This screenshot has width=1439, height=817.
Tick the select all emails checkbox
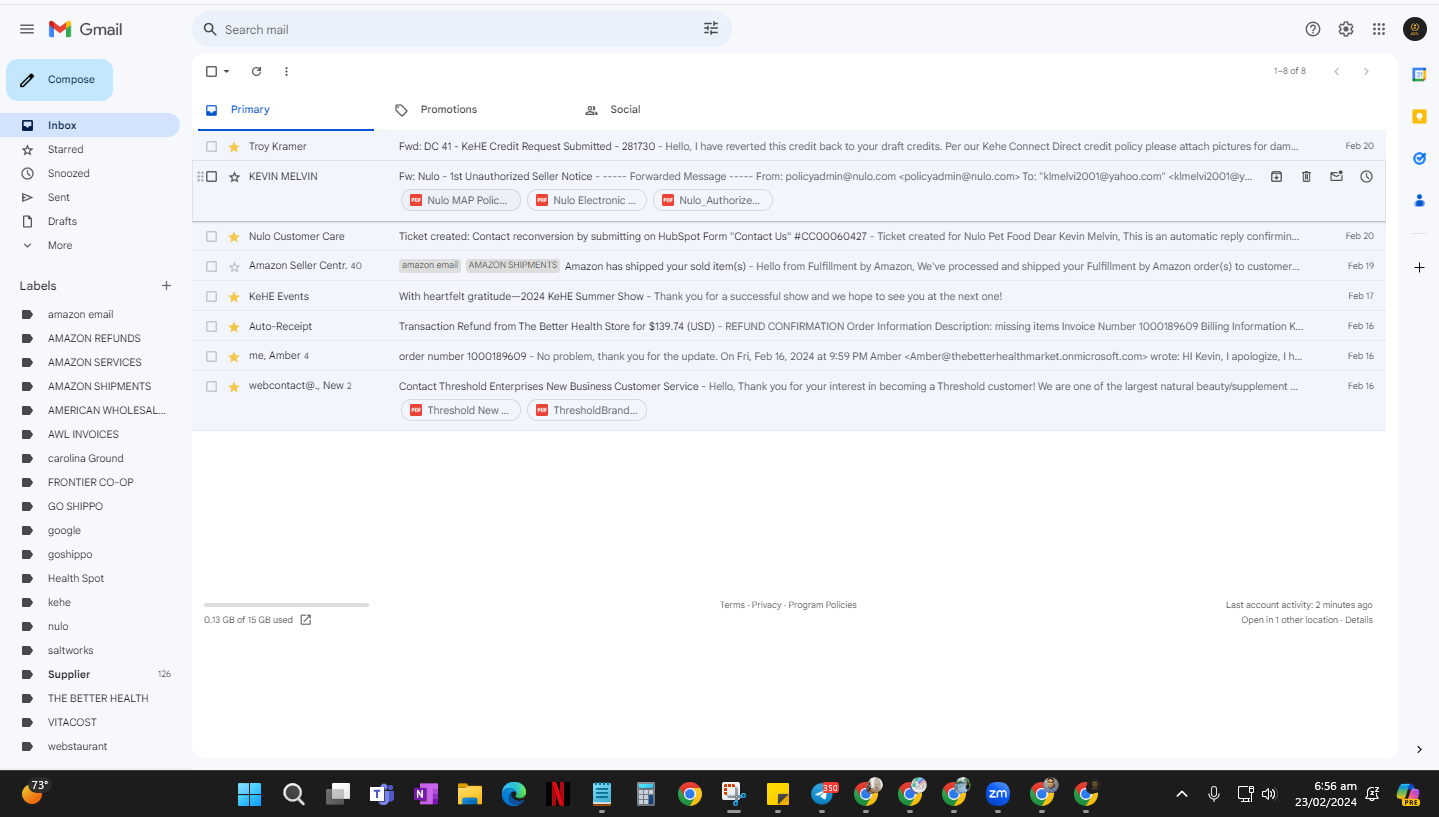click(x=211, y=71)
